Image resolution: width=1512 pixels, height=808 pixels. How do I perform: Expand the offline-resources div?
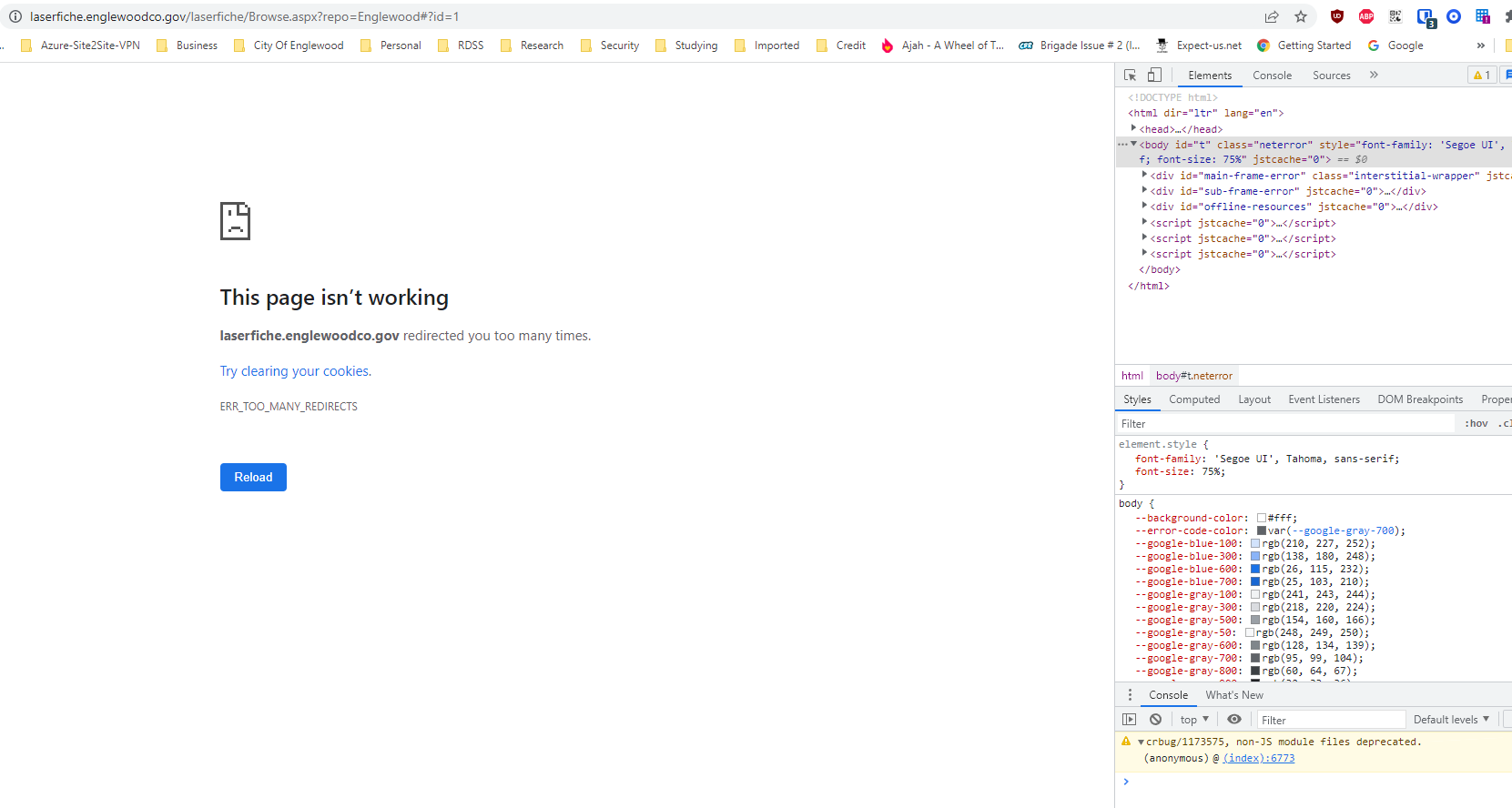click(1144, 206)
